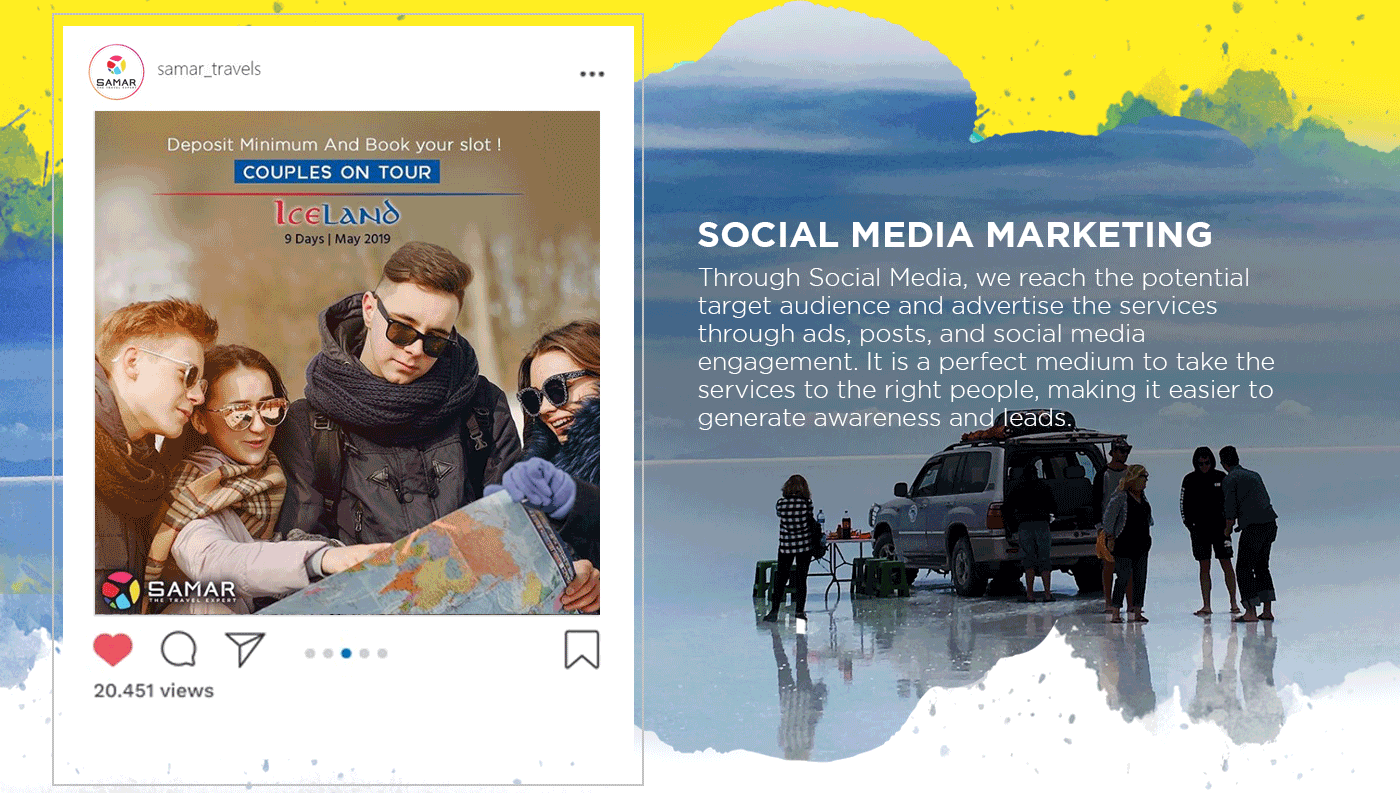Go to the fourth carousel dot

(x=364, y=654)
